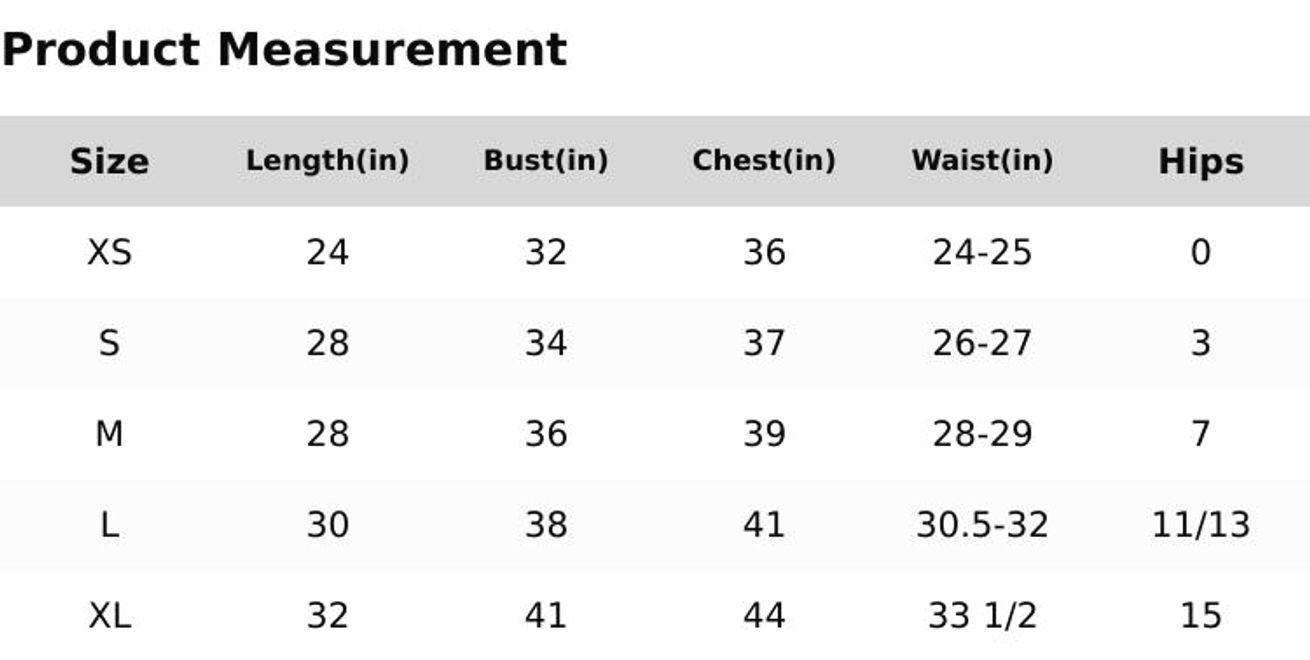The width and height of the screenshot is (1310, 660).
Task: Click the Size column header
Action: (109, 161)
